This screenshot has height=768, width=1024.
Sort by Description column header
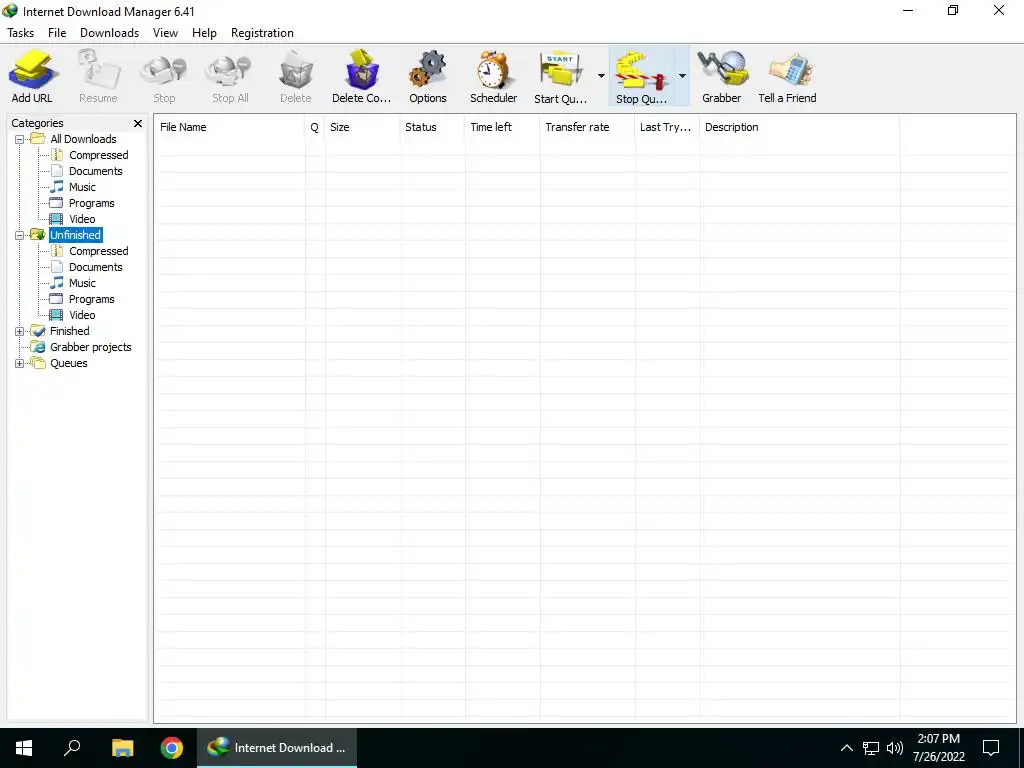click(799, 127)
